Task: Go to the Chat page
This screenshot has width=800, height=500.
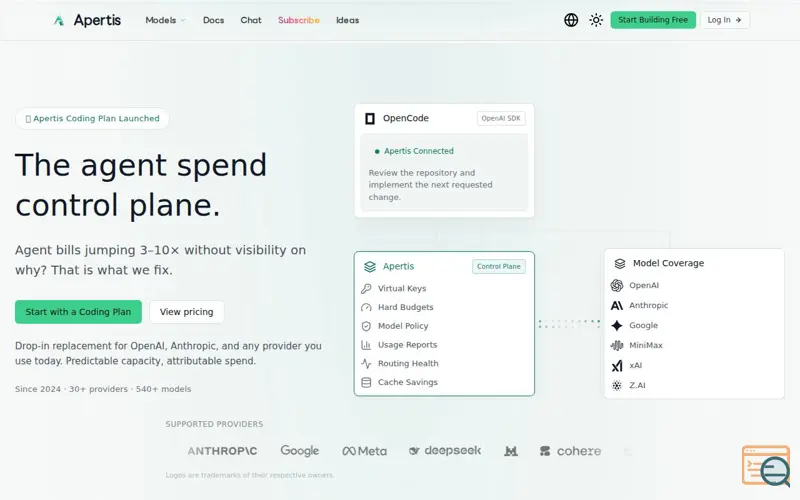Action: coord(251,20)
